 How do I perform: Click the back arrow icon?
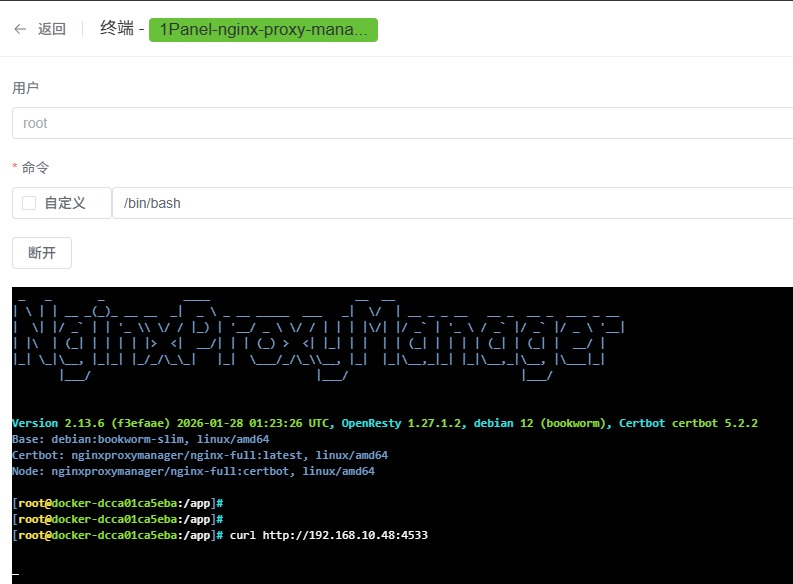20,29
